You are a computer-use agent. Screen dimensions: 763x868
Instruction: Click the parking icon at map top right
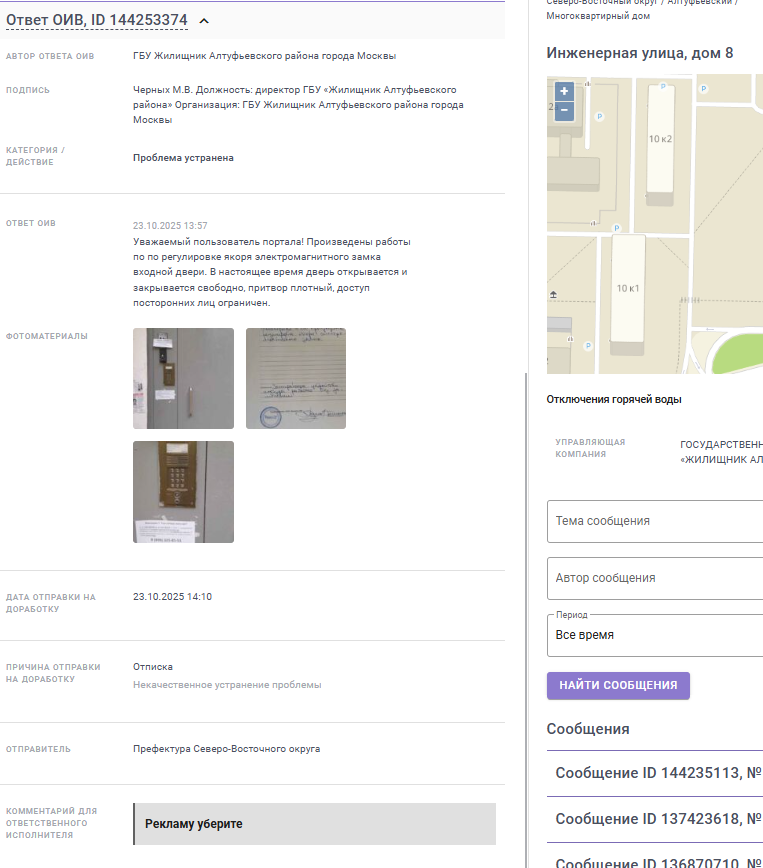click(x=703, y=89)
